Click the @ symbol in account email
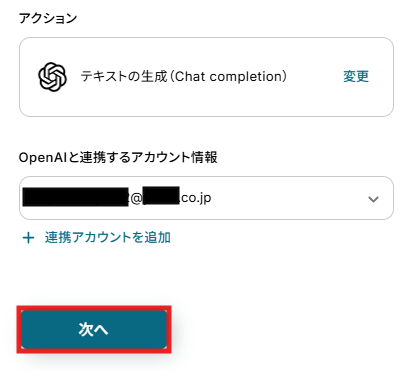 [x=136, y=199]
